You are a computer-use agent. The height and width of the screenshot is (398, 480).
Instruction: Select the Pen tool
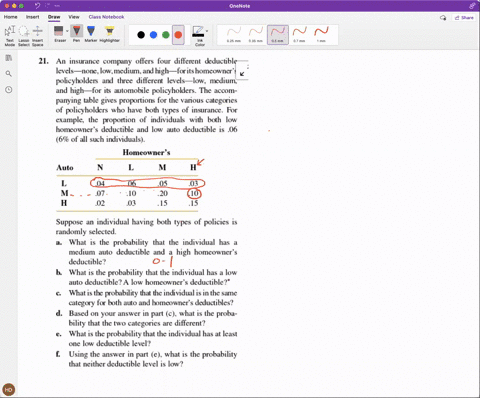tap(76, 34)
